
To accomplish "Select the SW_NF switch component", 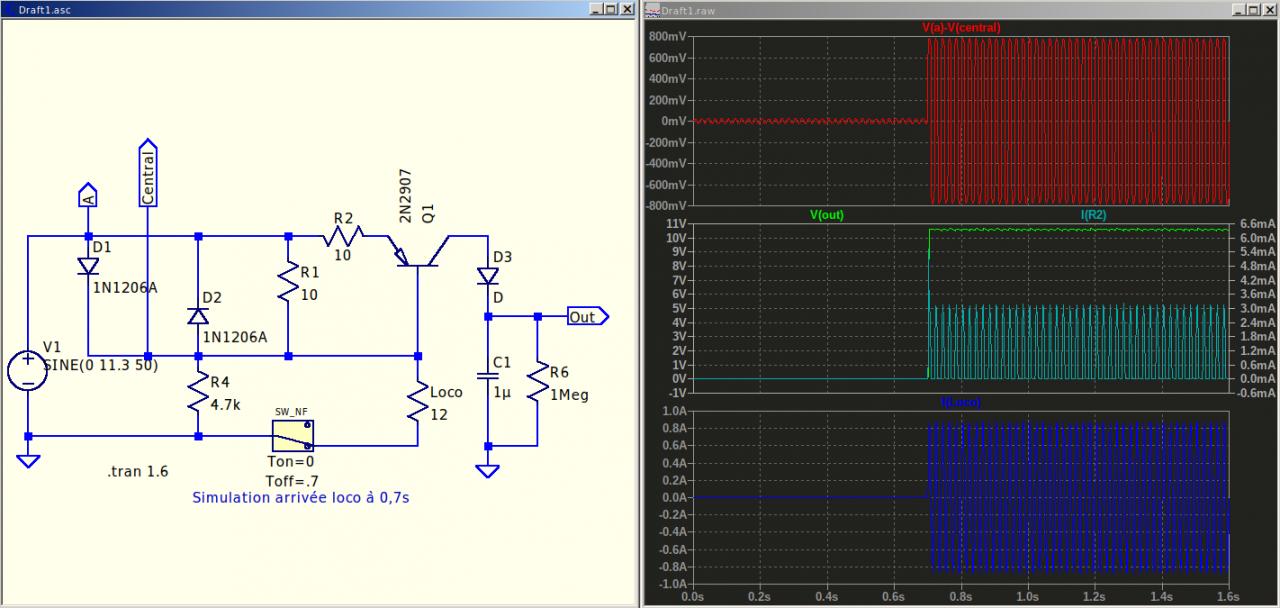I will coord(293,436).
